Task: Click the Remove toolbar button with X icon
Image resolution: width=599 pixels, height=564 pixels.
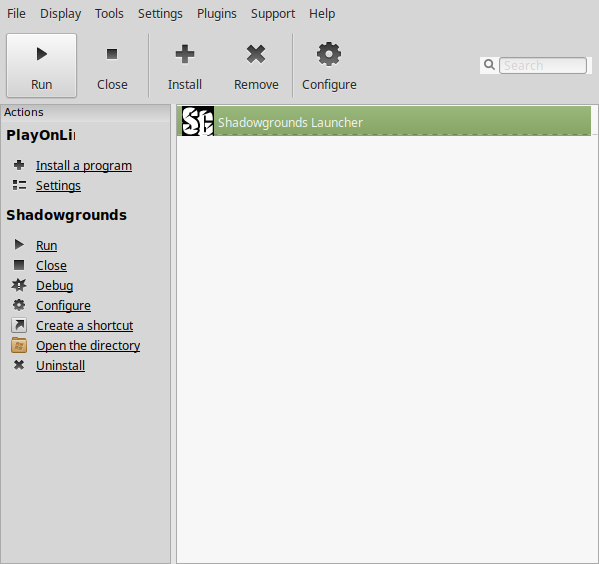Action: (256, 65)
